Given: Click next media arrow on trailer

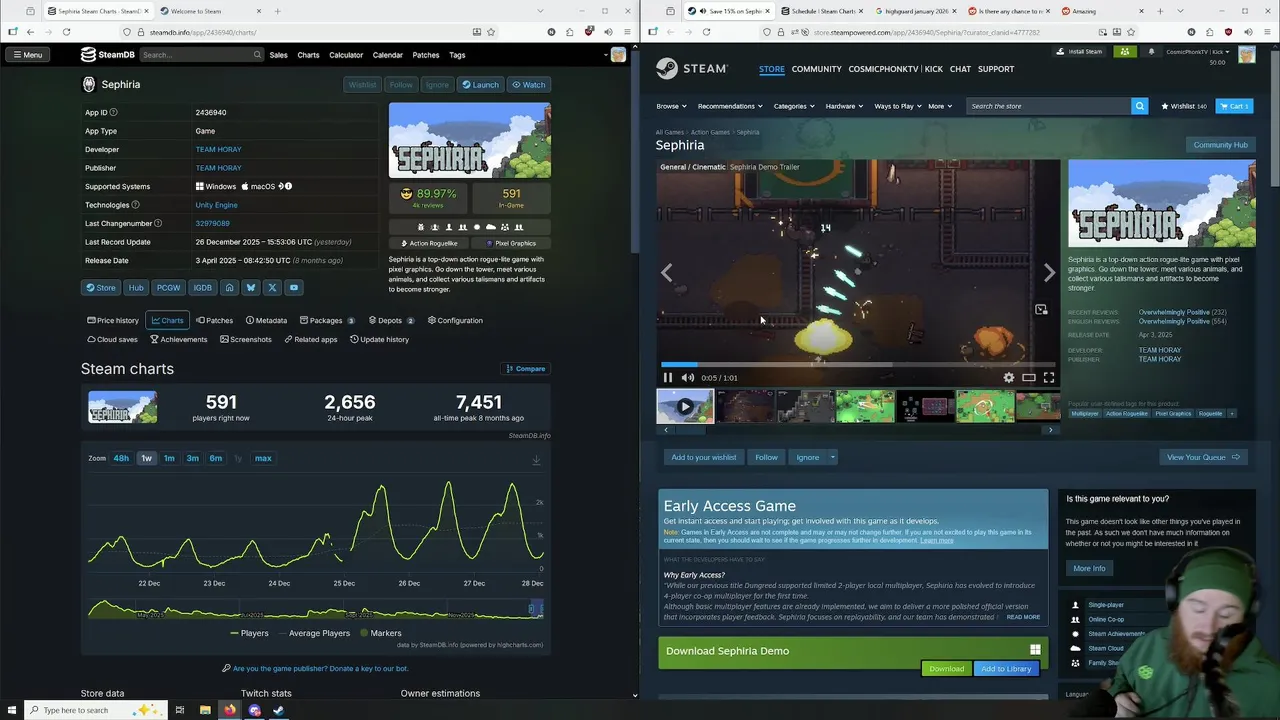Looking at the screenshot, I should click(1049, 272).
